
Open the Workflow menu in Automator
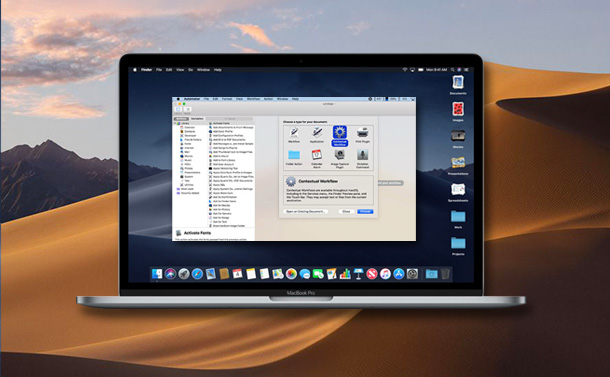tap(253, 99)
